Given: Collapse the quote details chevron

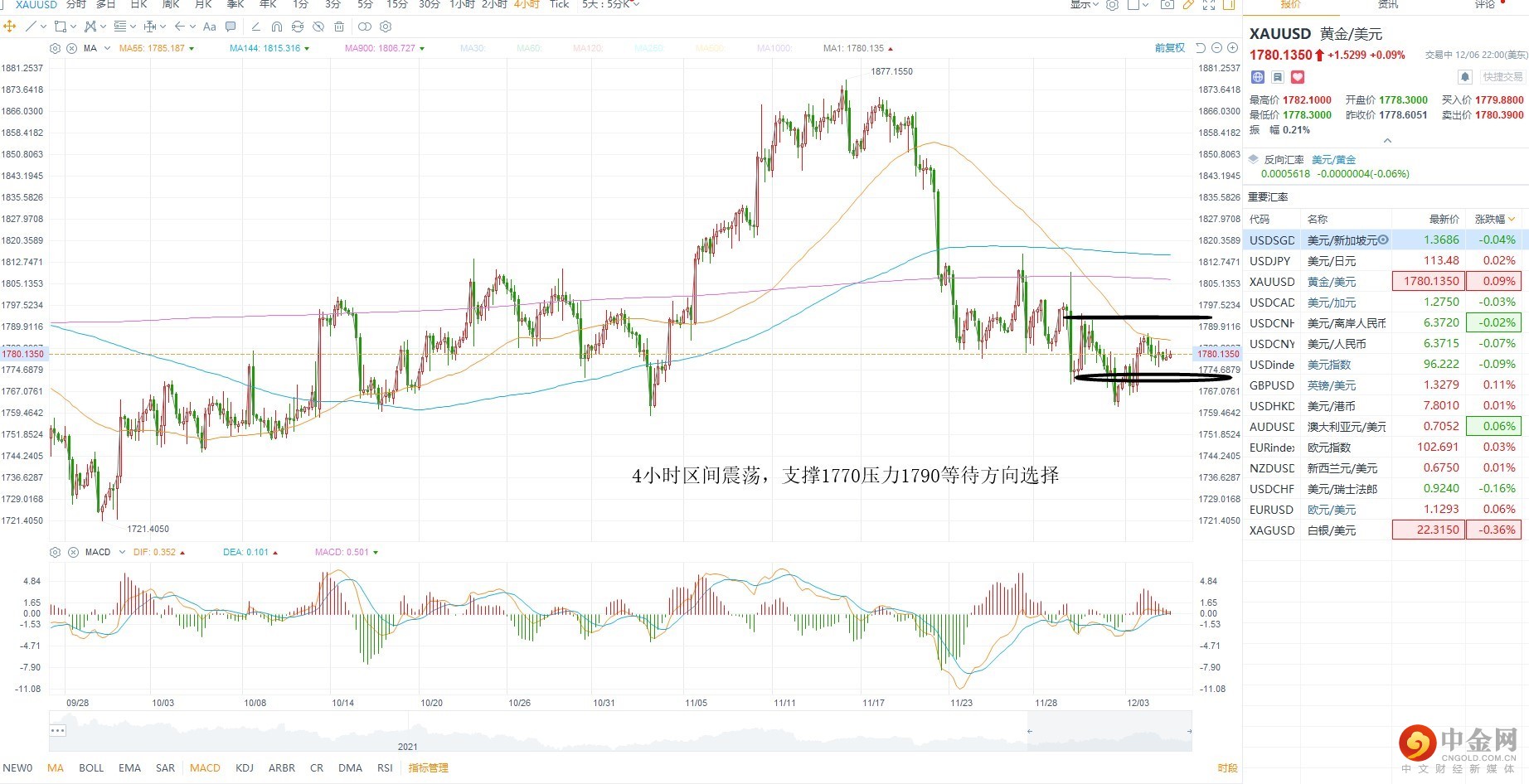Looking at the screenshot, I should (x=1387, y=141).
